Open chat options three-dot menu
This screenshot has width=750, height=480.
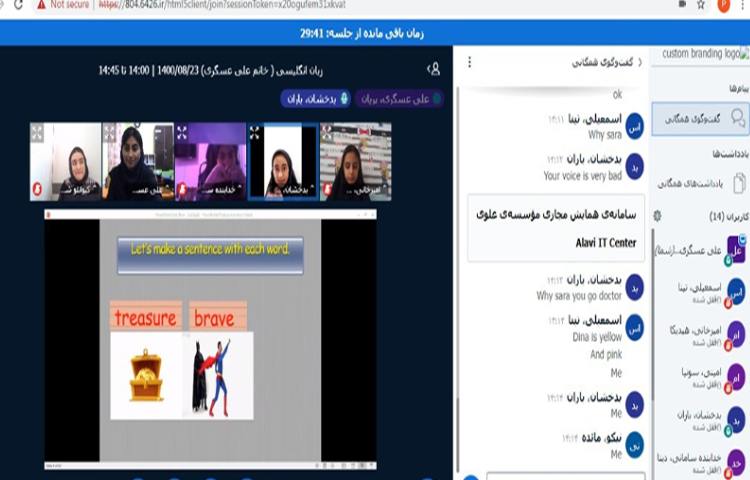click(x=470, y=62)
